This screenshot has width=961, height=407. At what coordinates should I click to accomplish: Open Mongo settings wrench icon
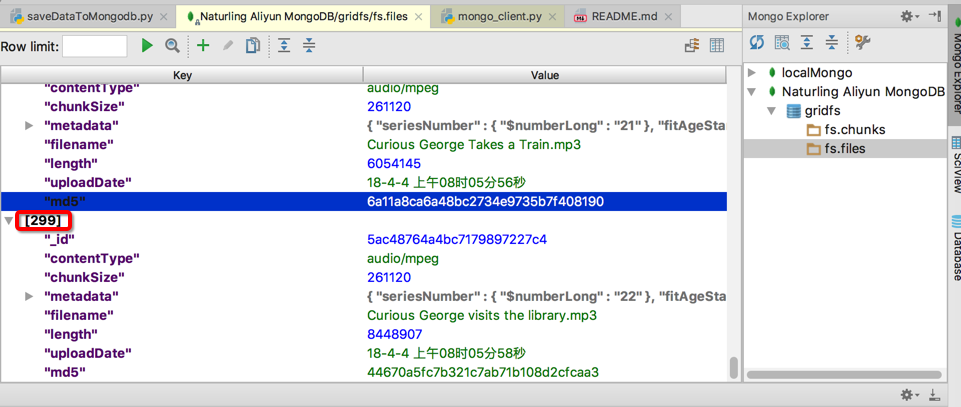(863, 43)
